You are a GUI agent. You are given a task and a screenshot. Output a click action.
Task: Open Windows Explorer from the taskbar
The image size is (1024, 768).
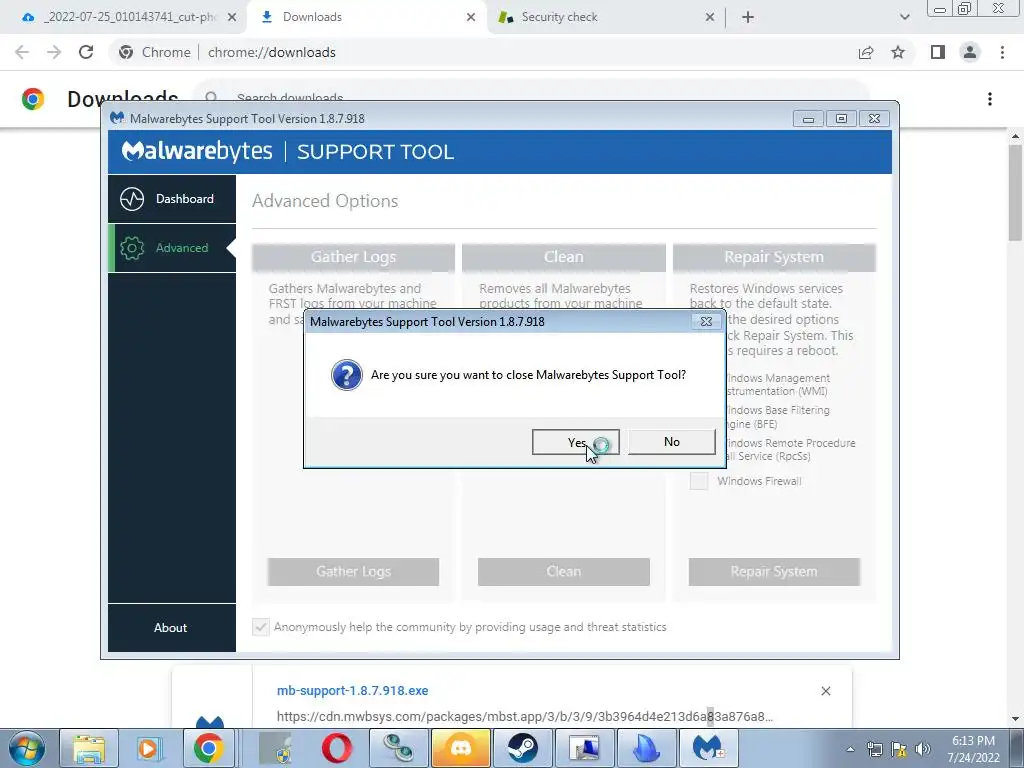(89, 748)
